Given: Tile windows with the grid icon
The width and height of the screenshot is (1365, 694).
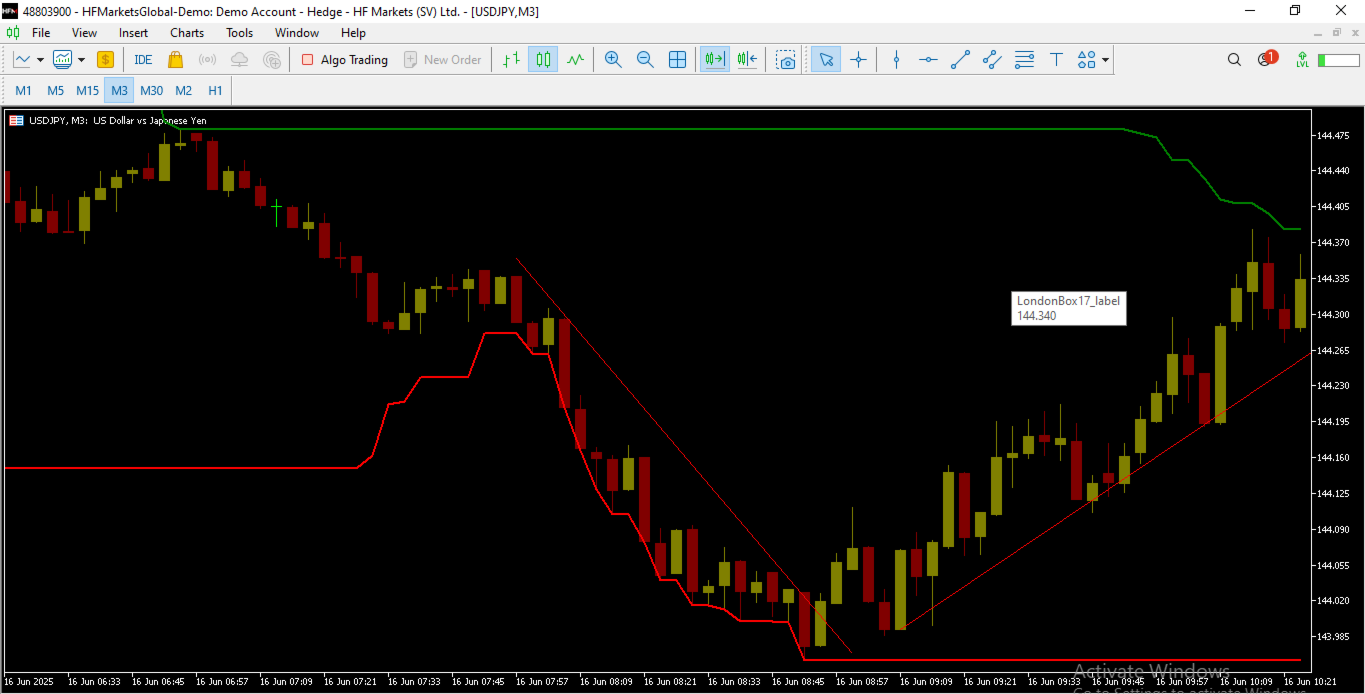Looking at the screenshot, I should point(677,60).
